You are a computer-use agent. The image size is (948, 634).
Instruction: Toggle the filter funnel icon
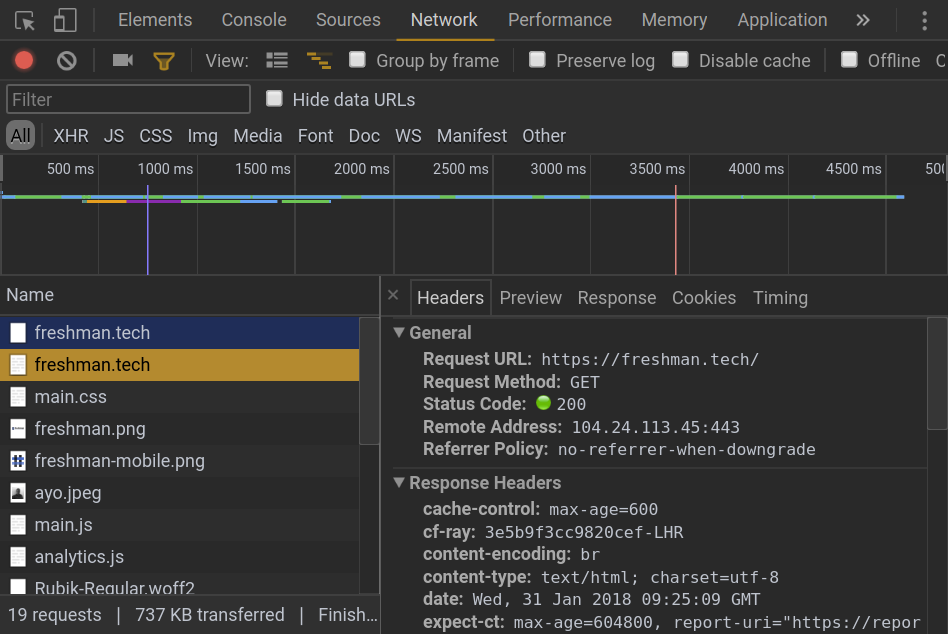tap(164, 61)
